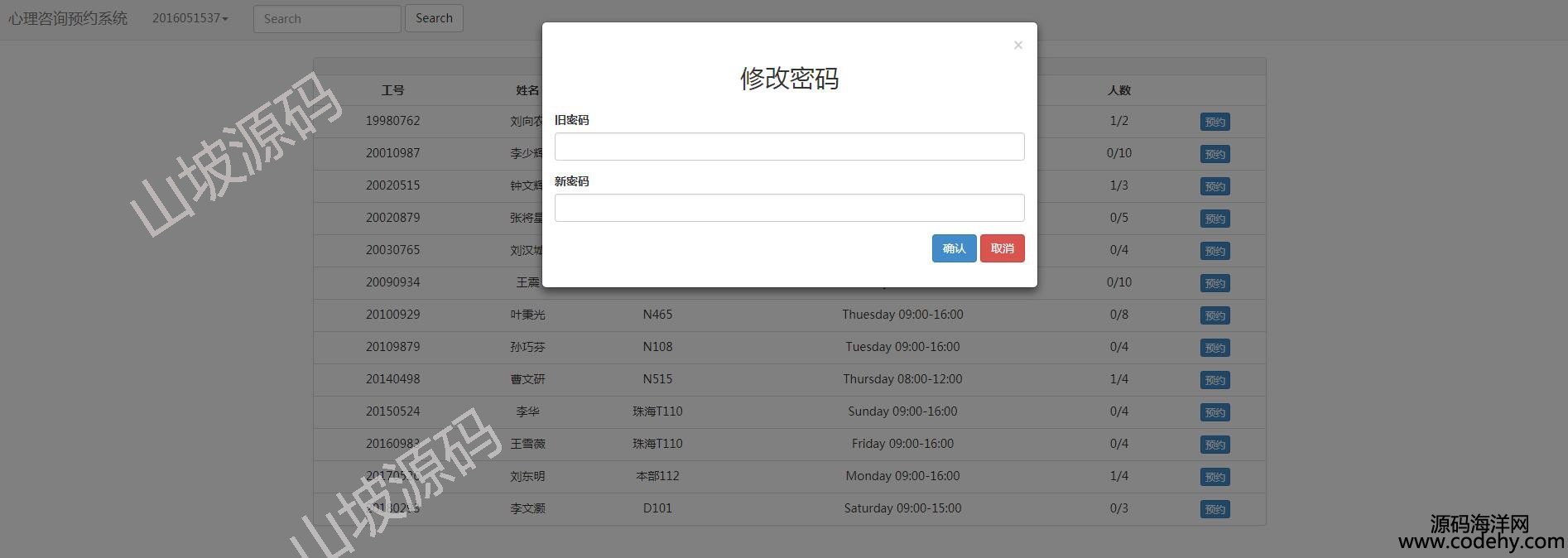Screen dimensions: 1568x558
Task: Click 预约 for 叶秉光 on Thursday
Action: click(1214, 315)
